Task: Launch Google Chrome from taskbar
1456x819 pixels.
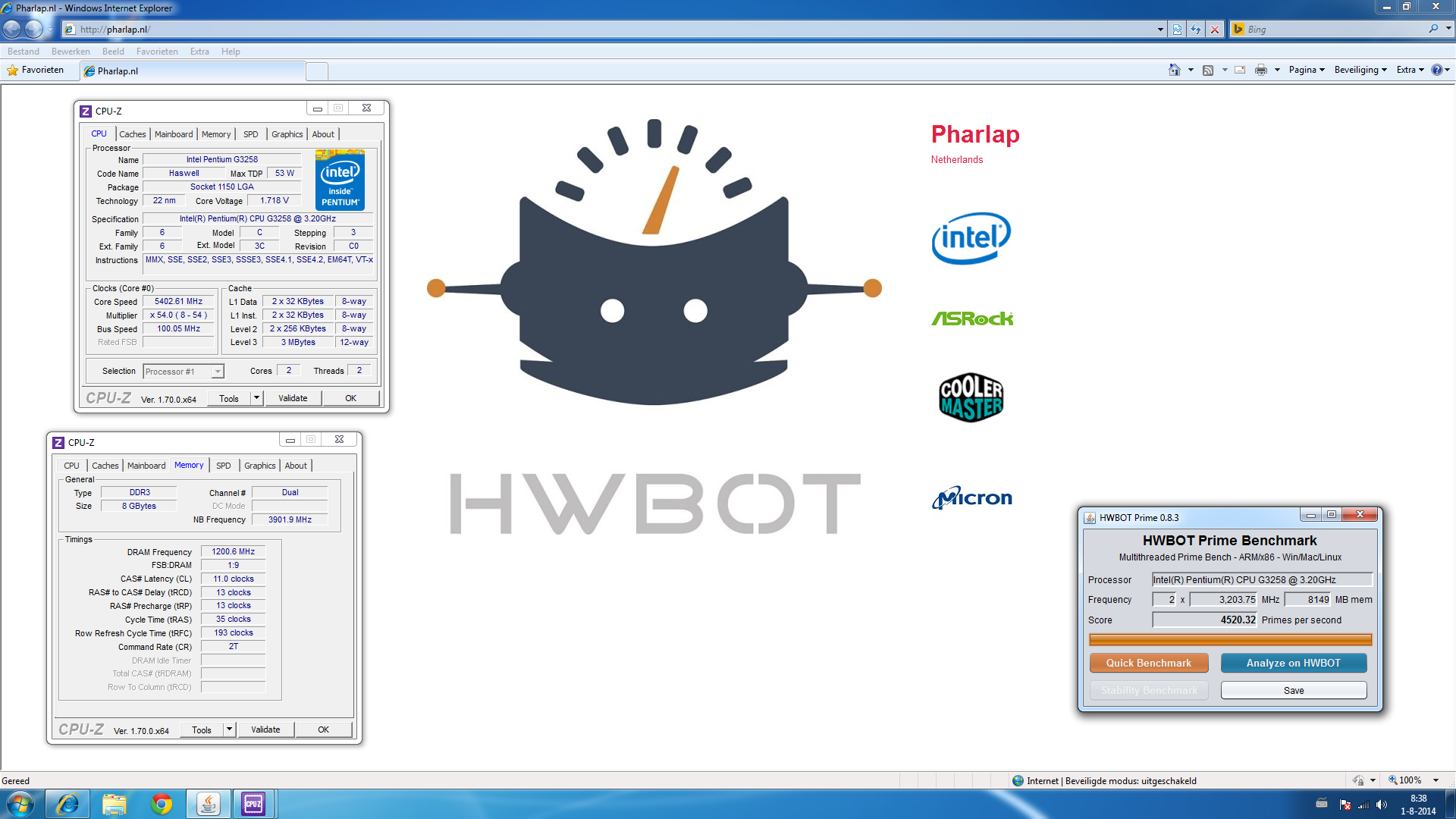Action: [x=161, y=804]
